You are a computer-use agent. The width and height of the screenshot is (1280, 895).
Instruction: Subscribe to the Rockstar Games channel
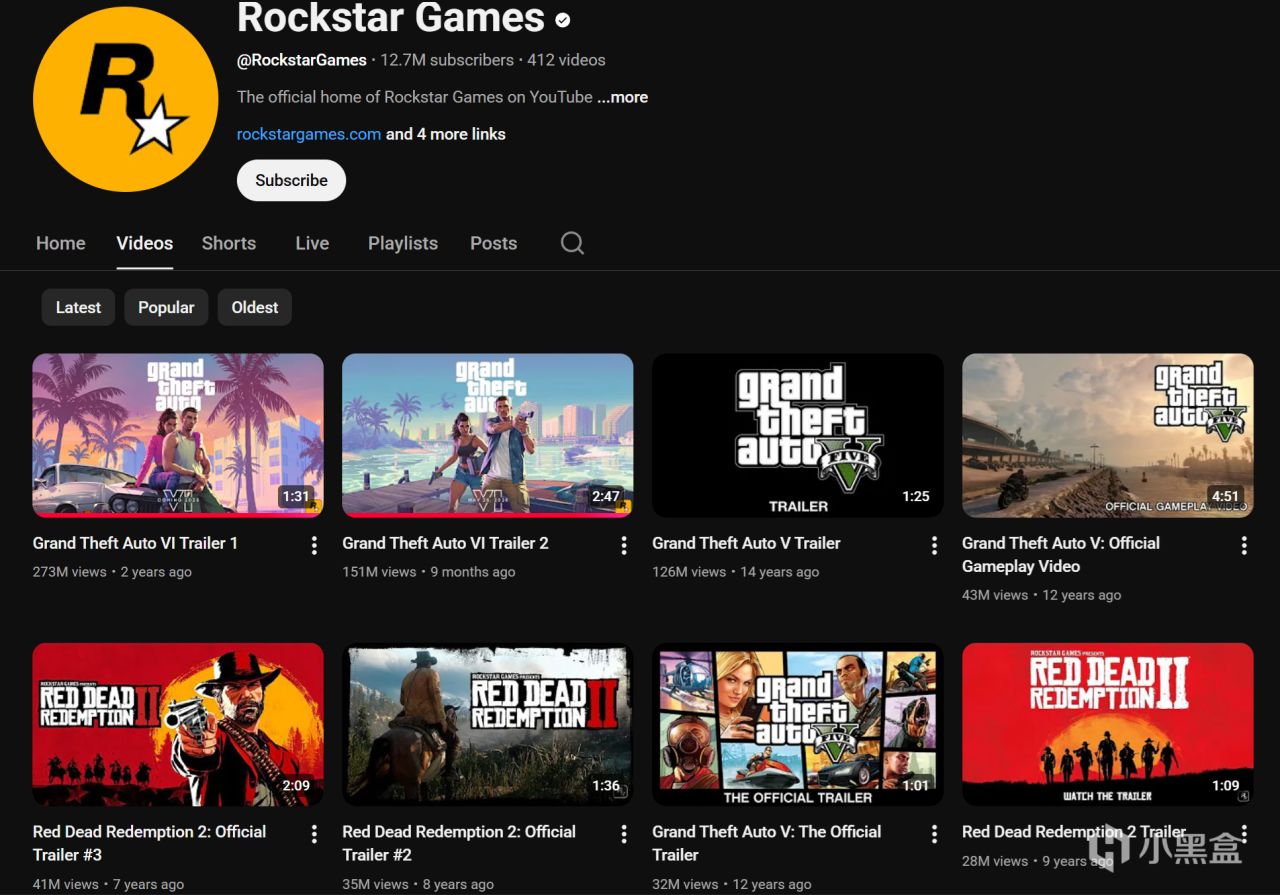tap(291, 180)
